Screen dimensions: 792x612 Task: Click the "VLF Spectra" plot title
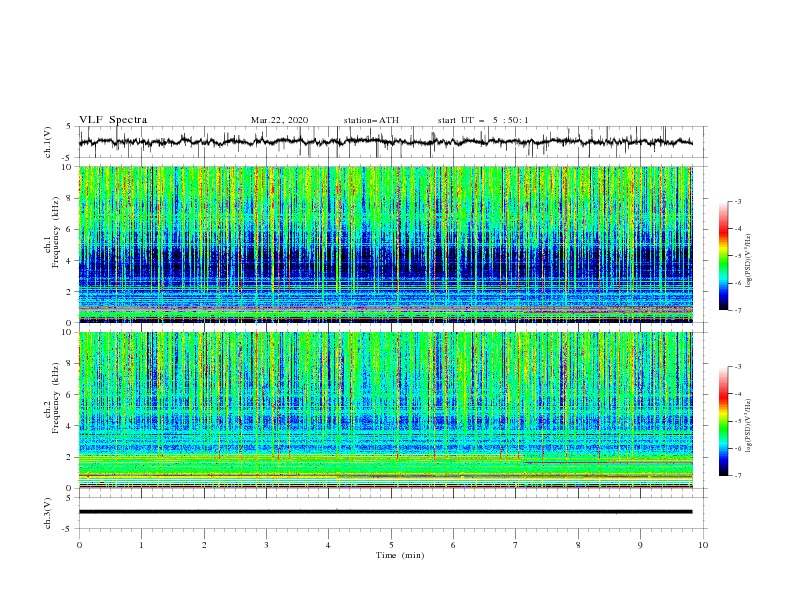(113, 120)
